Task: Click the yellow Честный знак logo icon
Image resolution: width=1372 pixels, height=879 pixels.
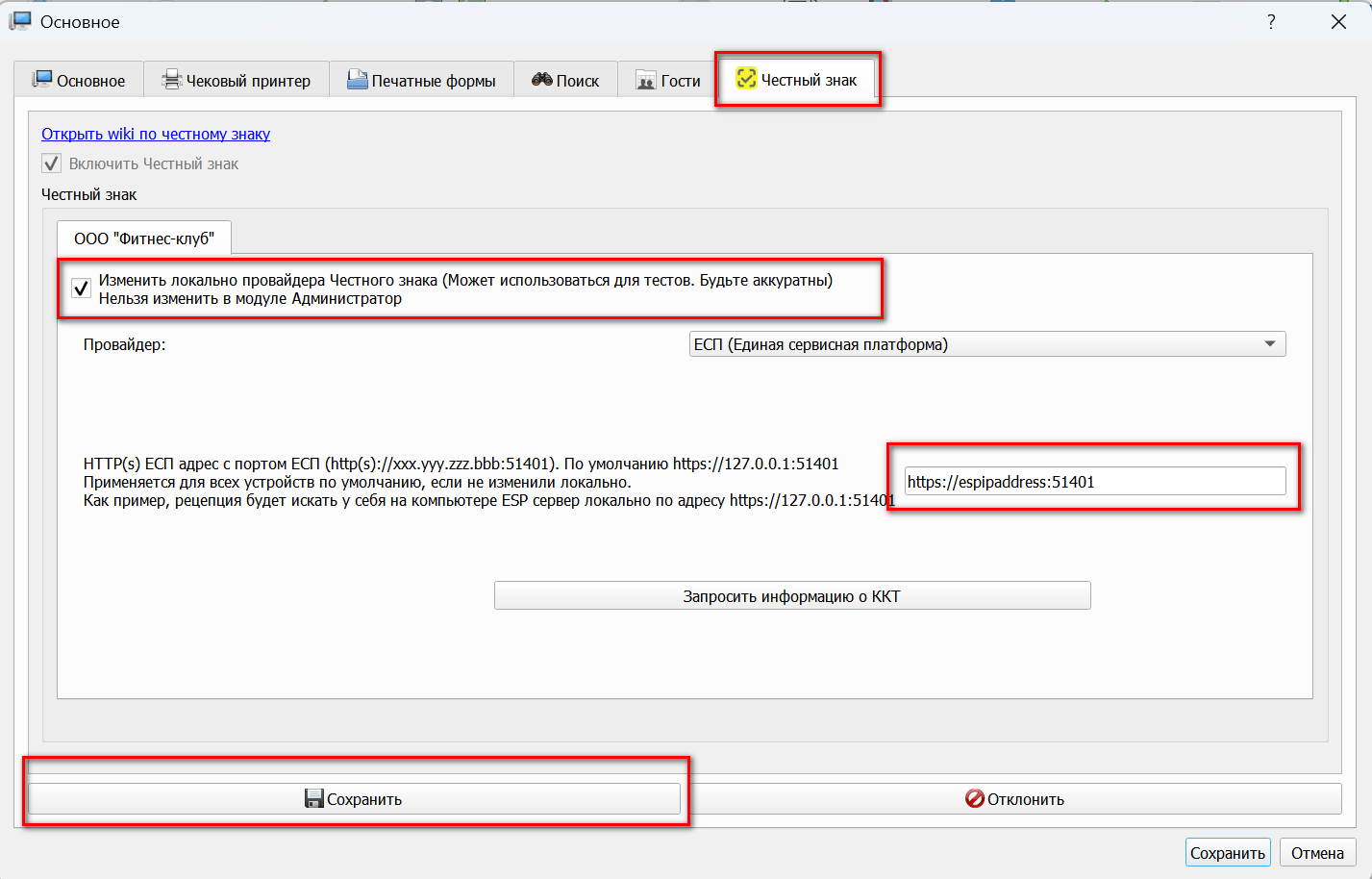Action: pyautogui.click(x=746, y=79)
